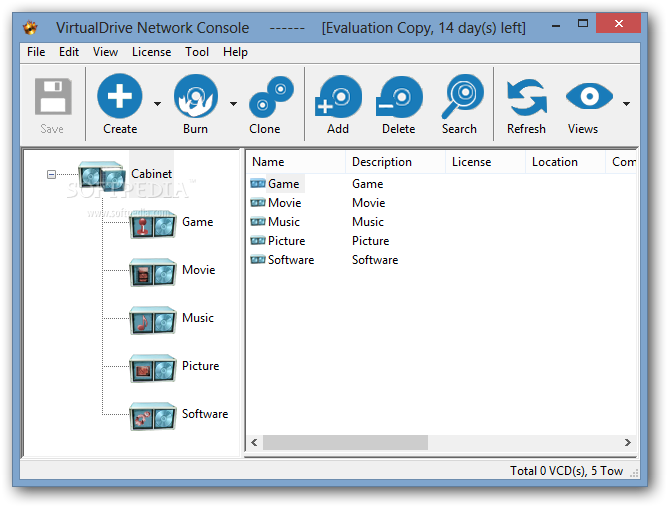The image size is (668, 507).
Task: Select the Picture name in the list
Action: pos(286,241)
